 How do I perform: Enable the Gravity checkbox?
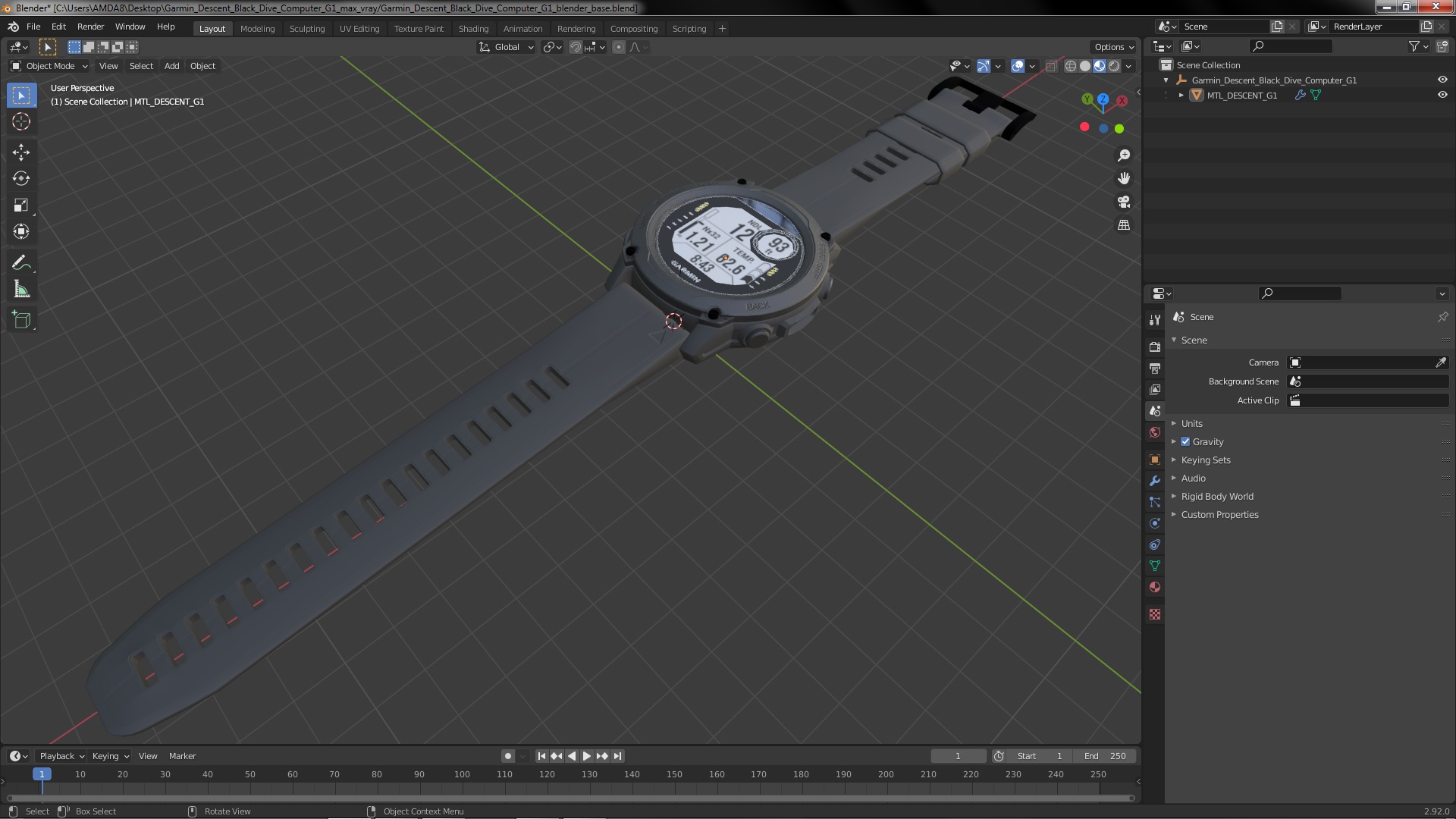[1185, 441]
